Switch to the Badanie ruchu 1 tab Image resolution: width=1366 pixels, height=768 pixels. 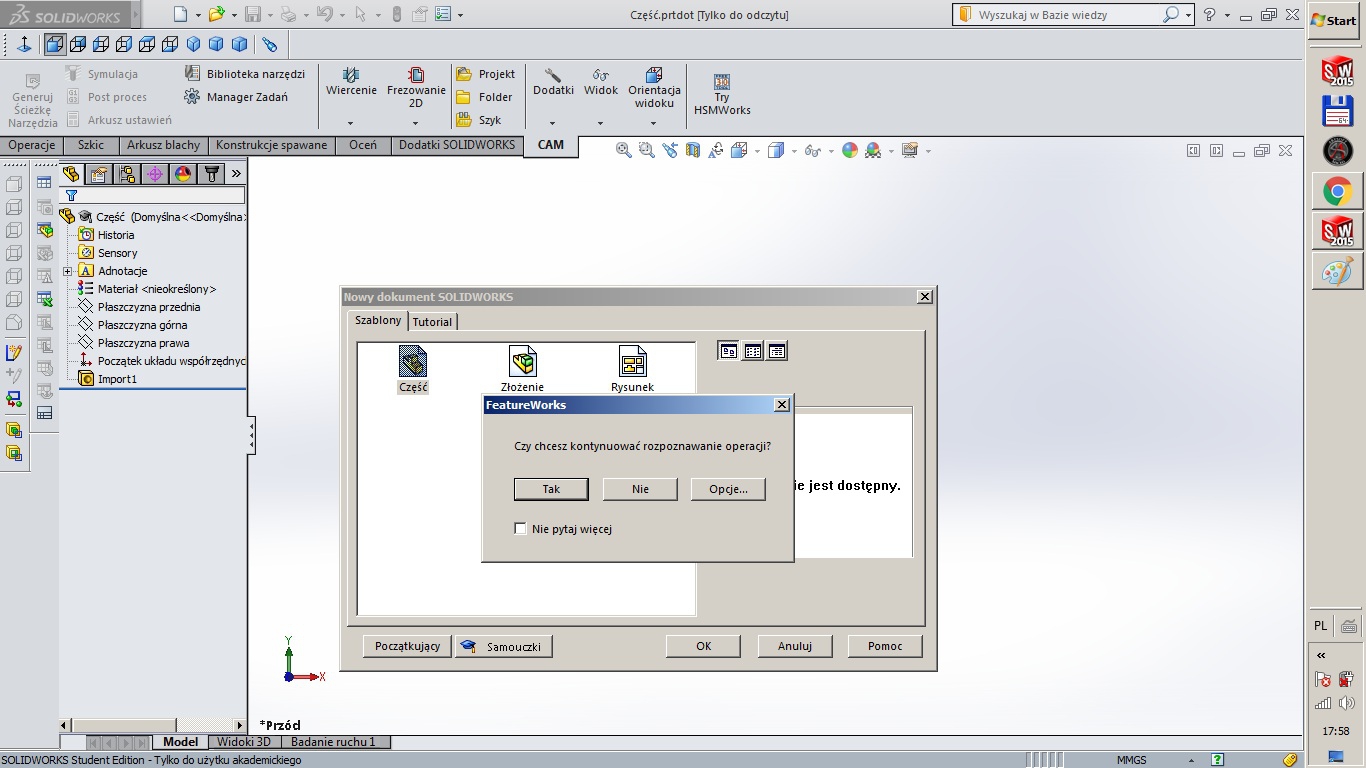pyautogui.click(x=334, y=742)
